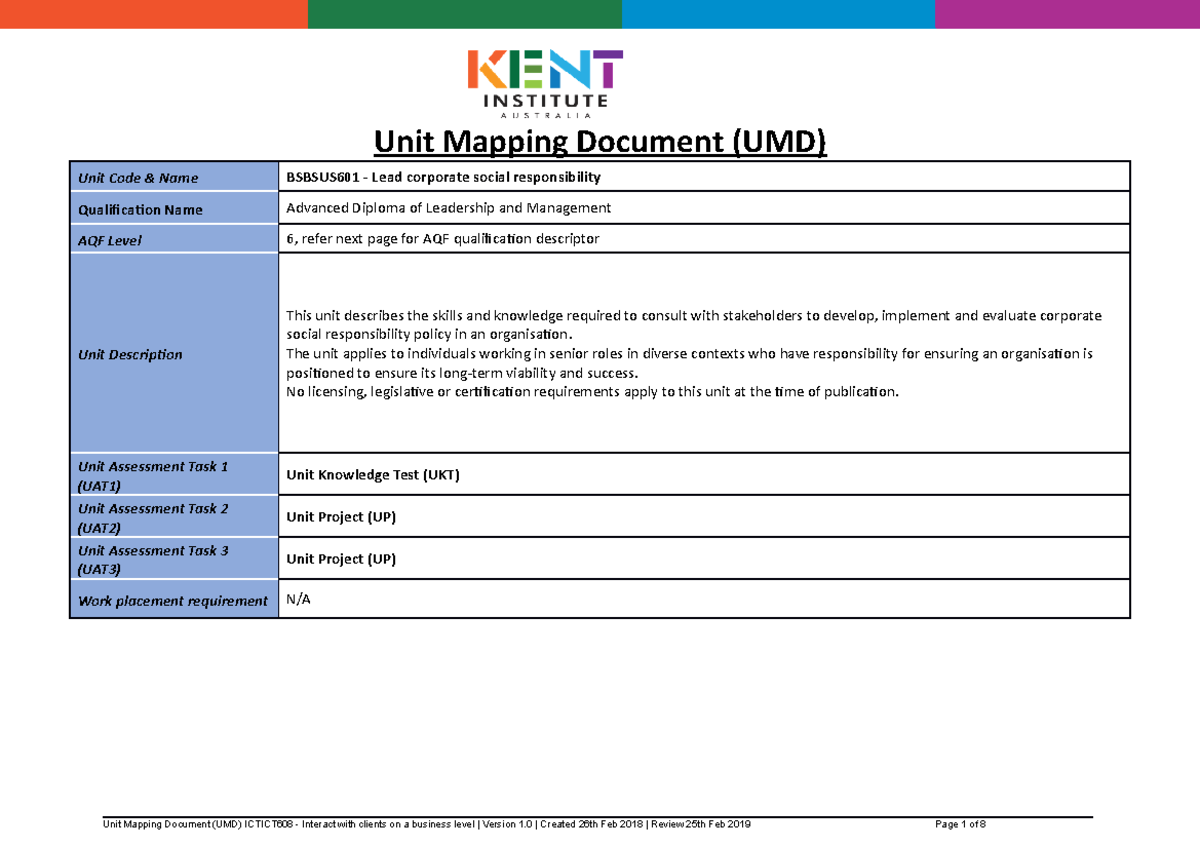Select the Page 1 of 8 footer text
Image resolution: width=1200 pixels, height=848 pixels.
[959, 826]
